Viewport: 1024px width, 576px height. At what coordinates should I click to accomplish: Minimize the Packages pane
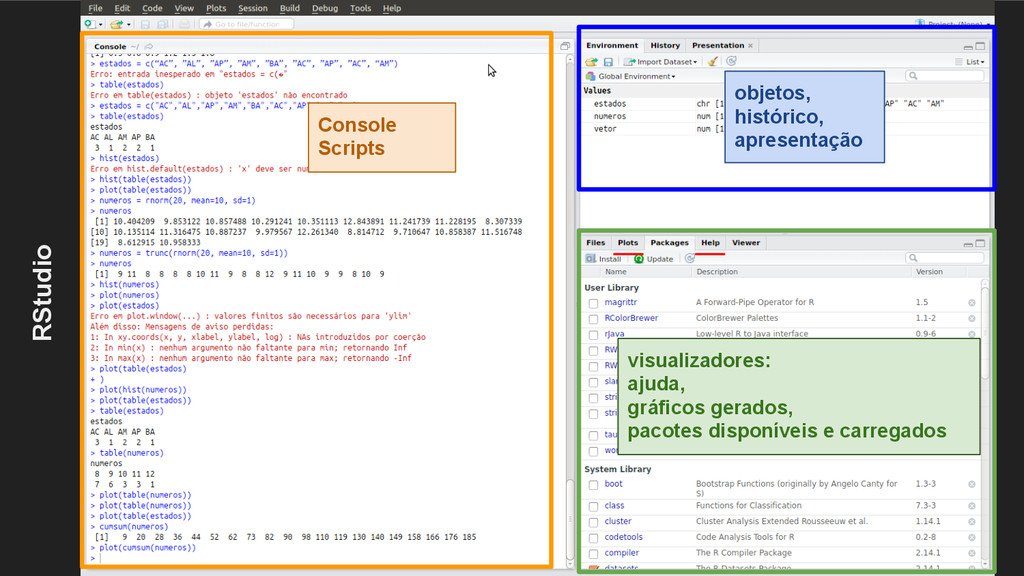tap(968, 244)
